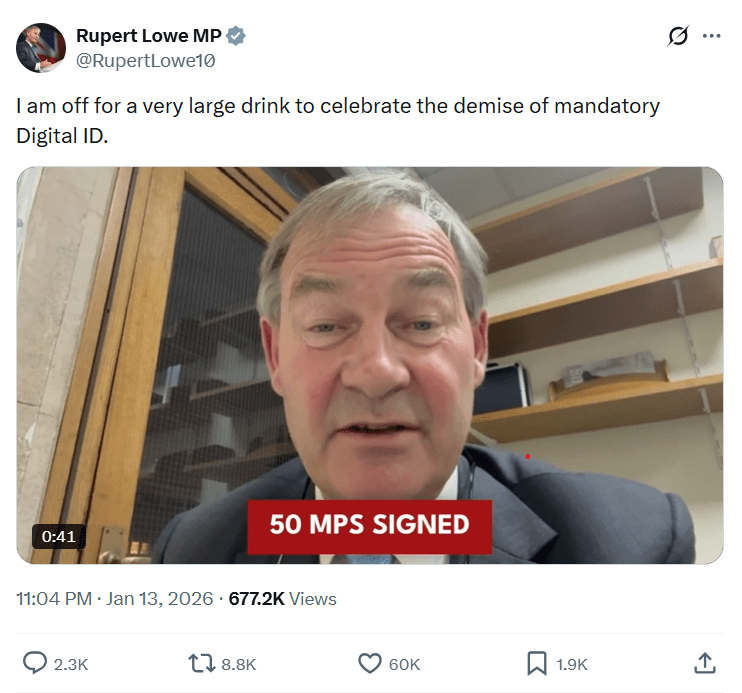Open the three-dot more options menu
Image resolution: width=742 pixels, height=693 pixels.
[x=712, y=36]
